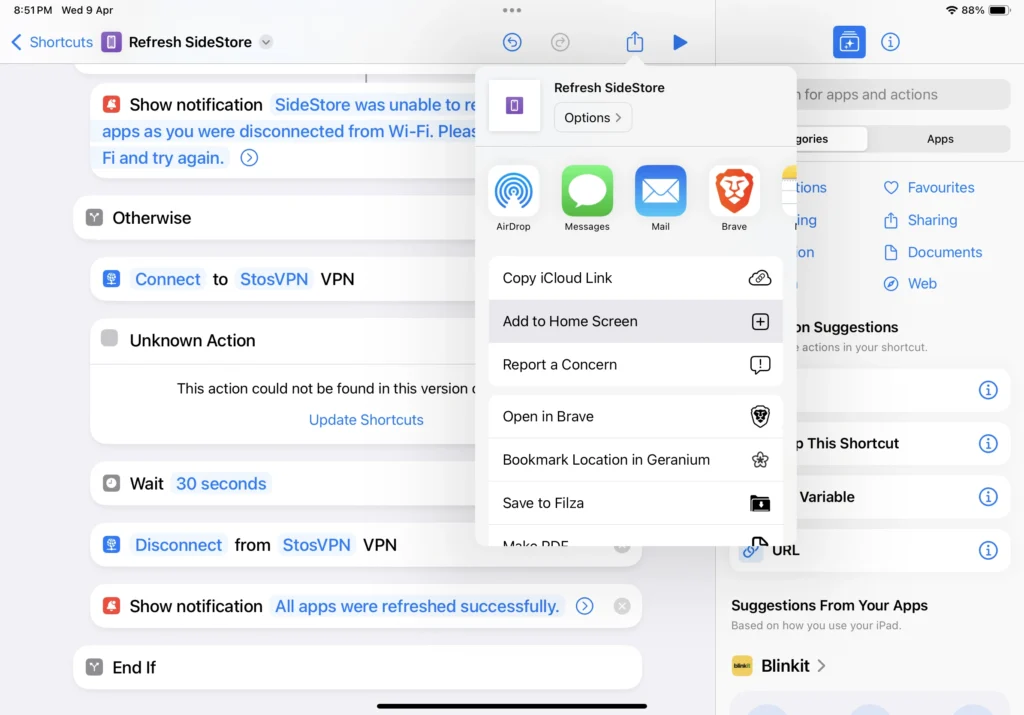This screenshot has width=1024, height=715.
Task: Open the Sharing category
Action: [x=920, y=220]
